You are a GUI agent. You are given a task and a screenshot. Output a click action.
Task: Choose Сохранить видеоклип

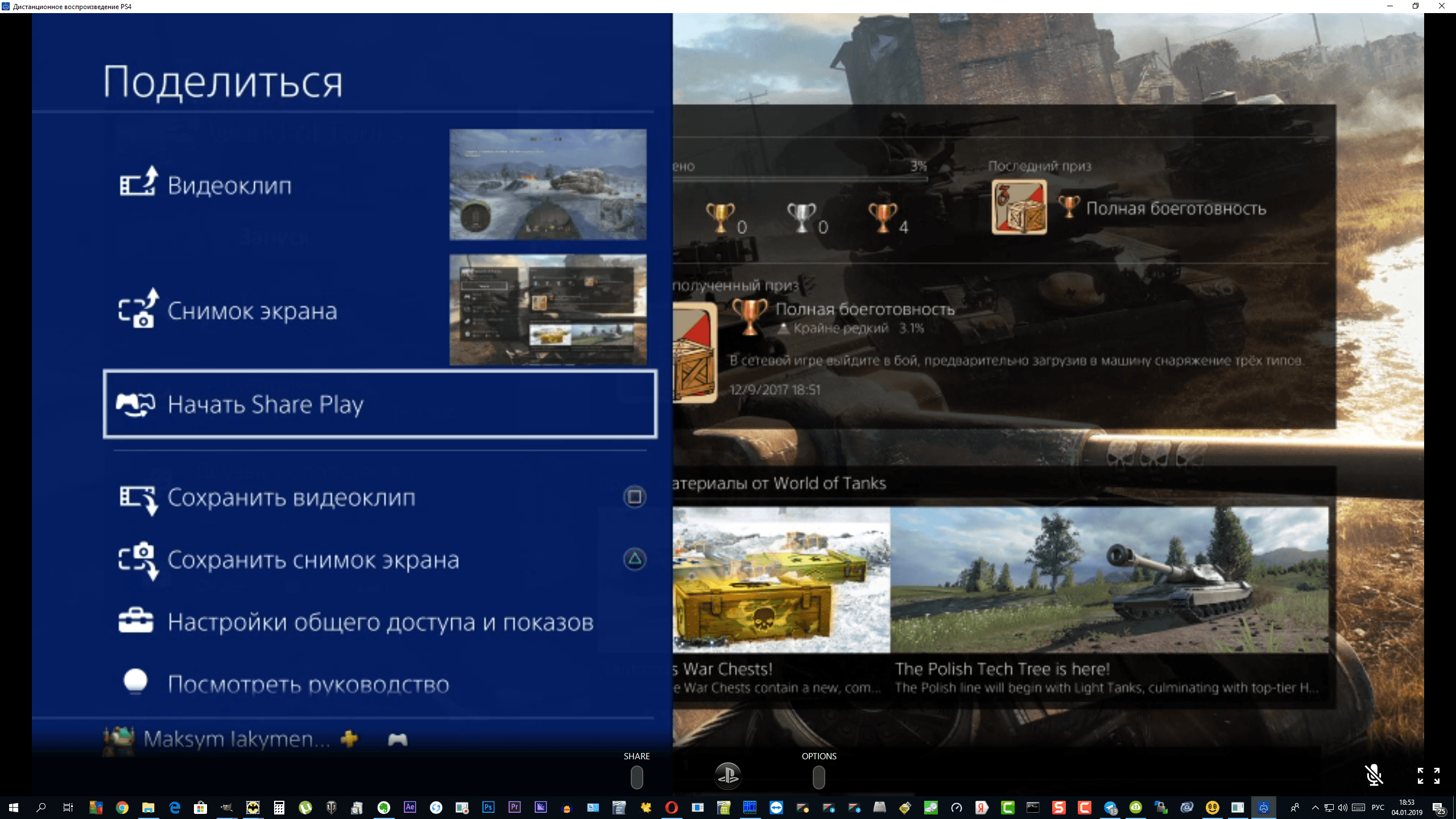click(x=380, y=498)
